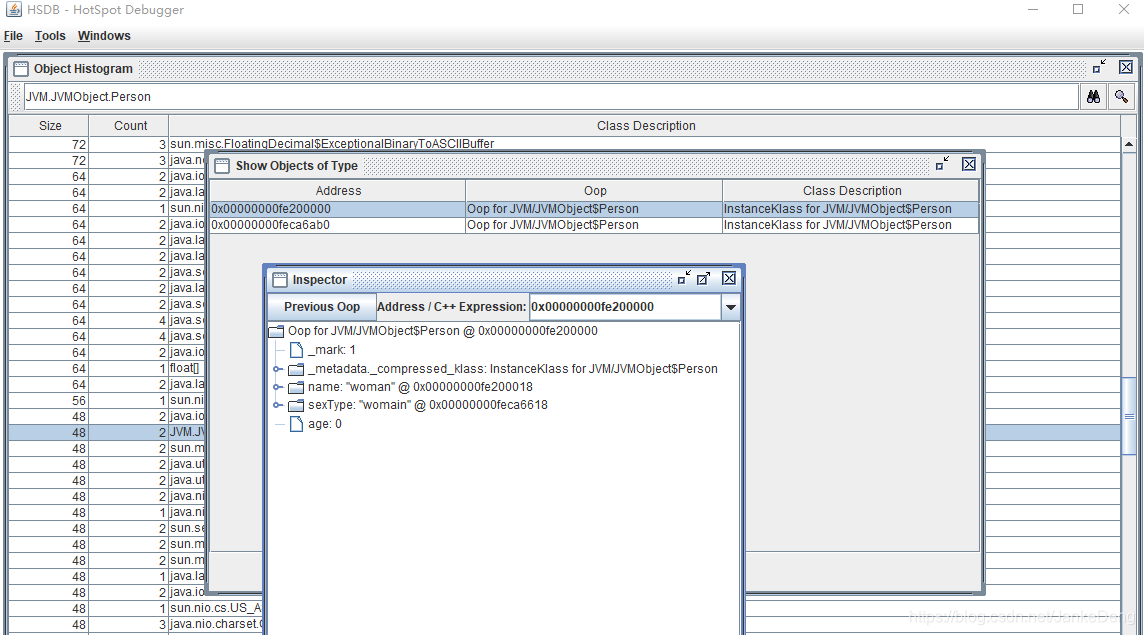This screenshot has width=1144, height=635.
Task: Click the Oop cell of the feca6ab0 row
Action: [x=594, y=225]
